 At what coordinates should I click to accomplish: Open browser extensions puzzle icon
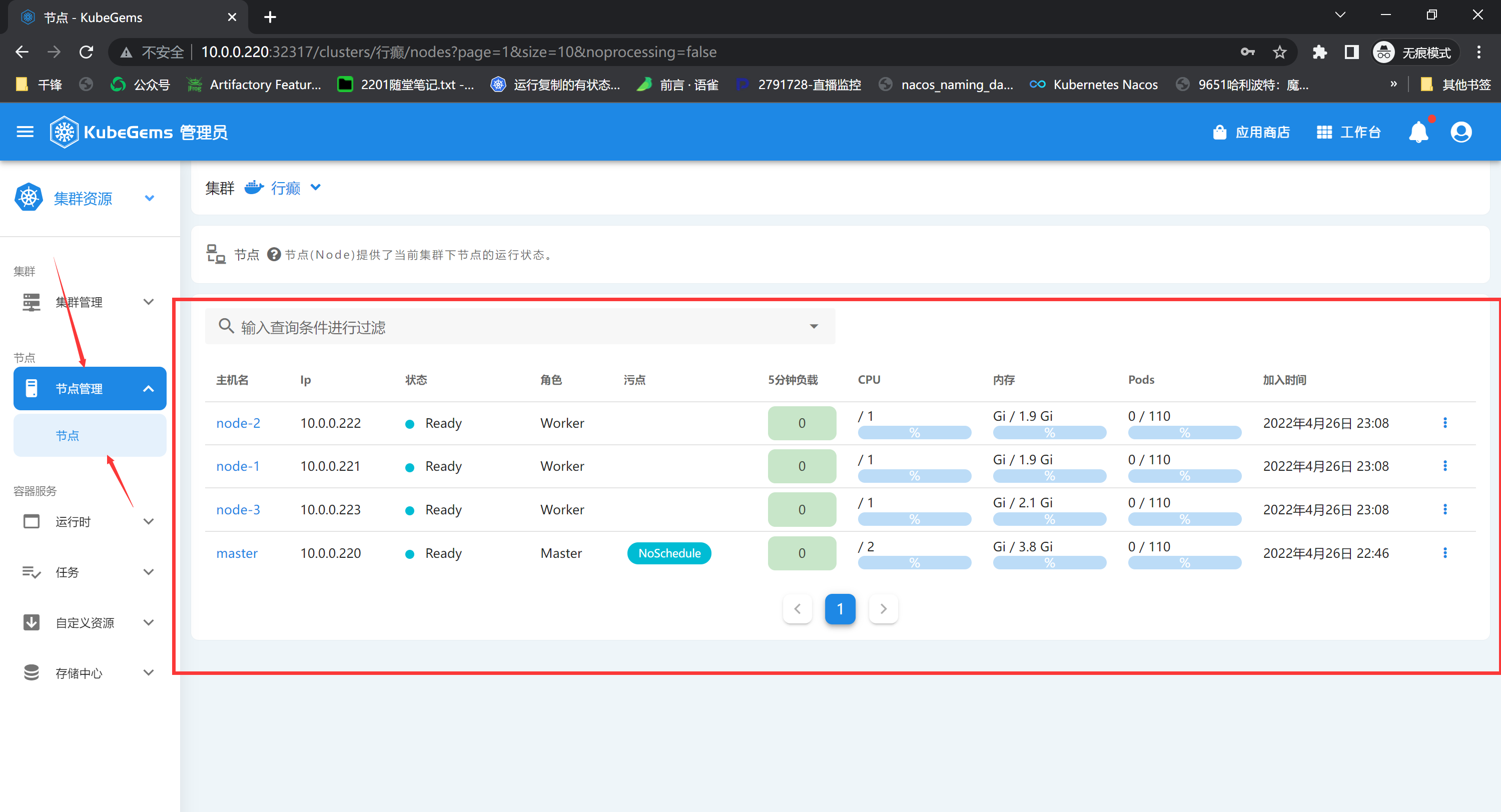coord(1319,53)
